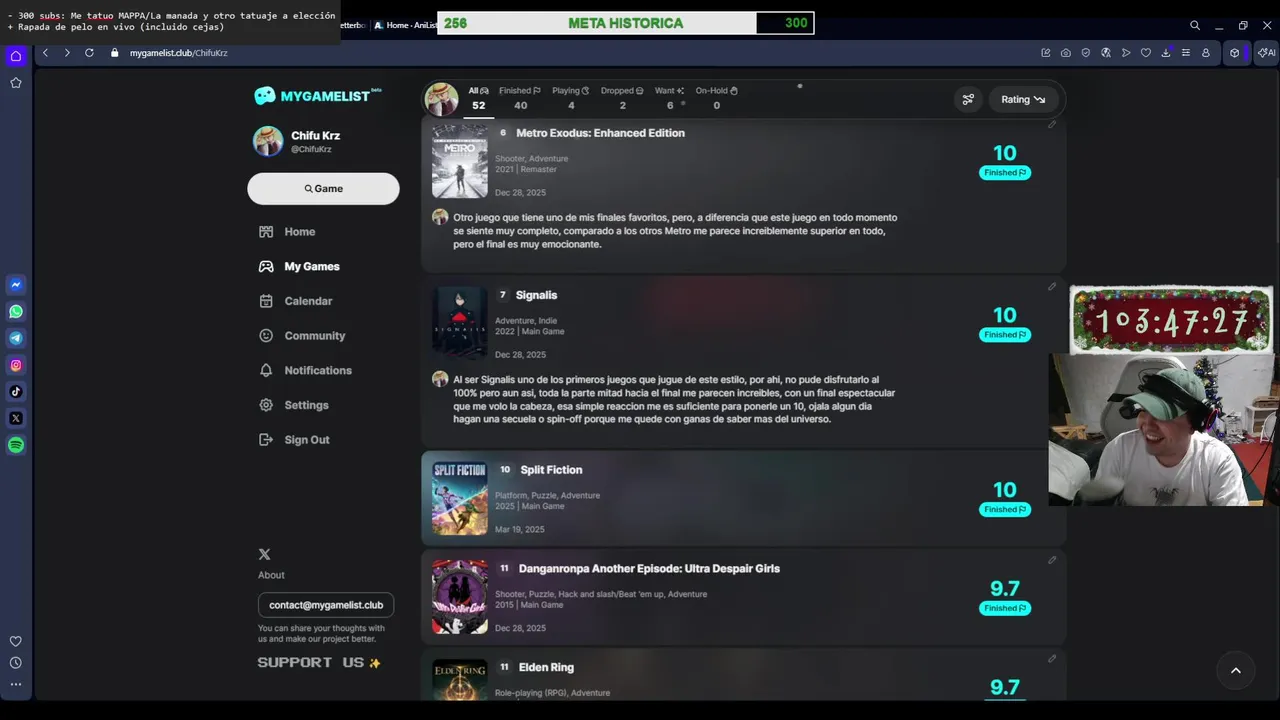Screen dimensions: 1280x720
Task: Go forward to the next page
Action: (67, 53)
